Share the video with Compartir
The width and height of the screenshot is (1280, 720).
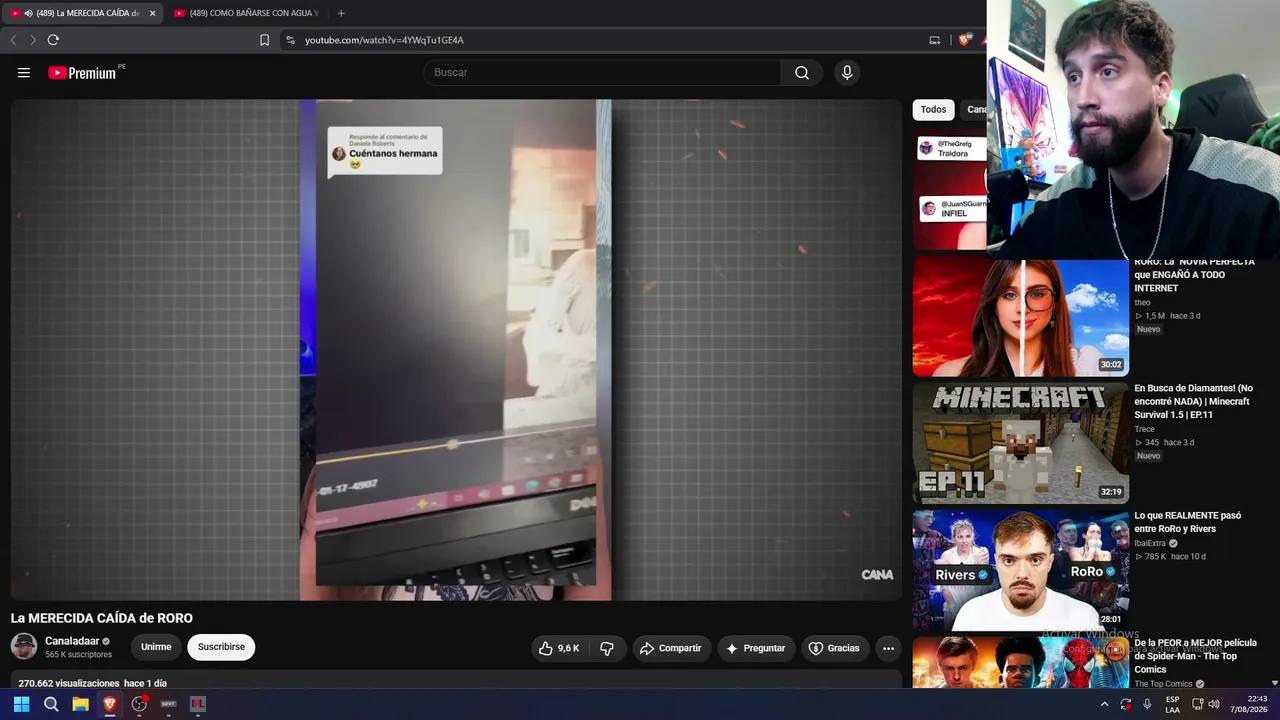[670, 648]
